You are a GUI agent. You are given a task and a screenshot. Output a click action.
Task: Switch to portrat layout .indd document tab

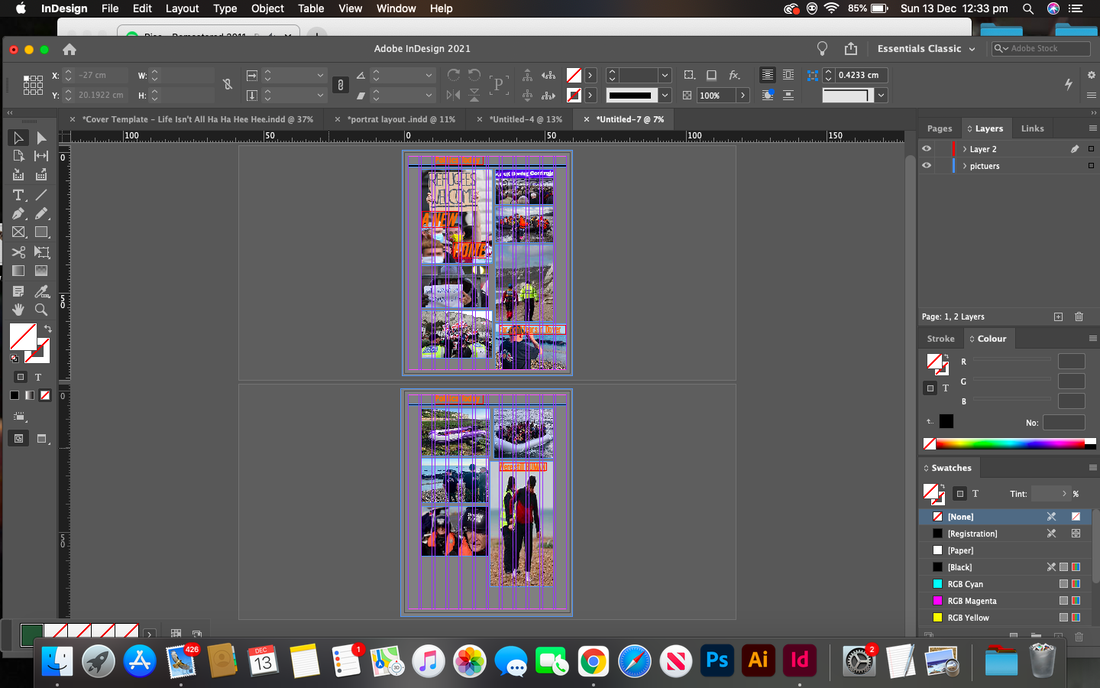pyautogui.click(x=401, y=119)
